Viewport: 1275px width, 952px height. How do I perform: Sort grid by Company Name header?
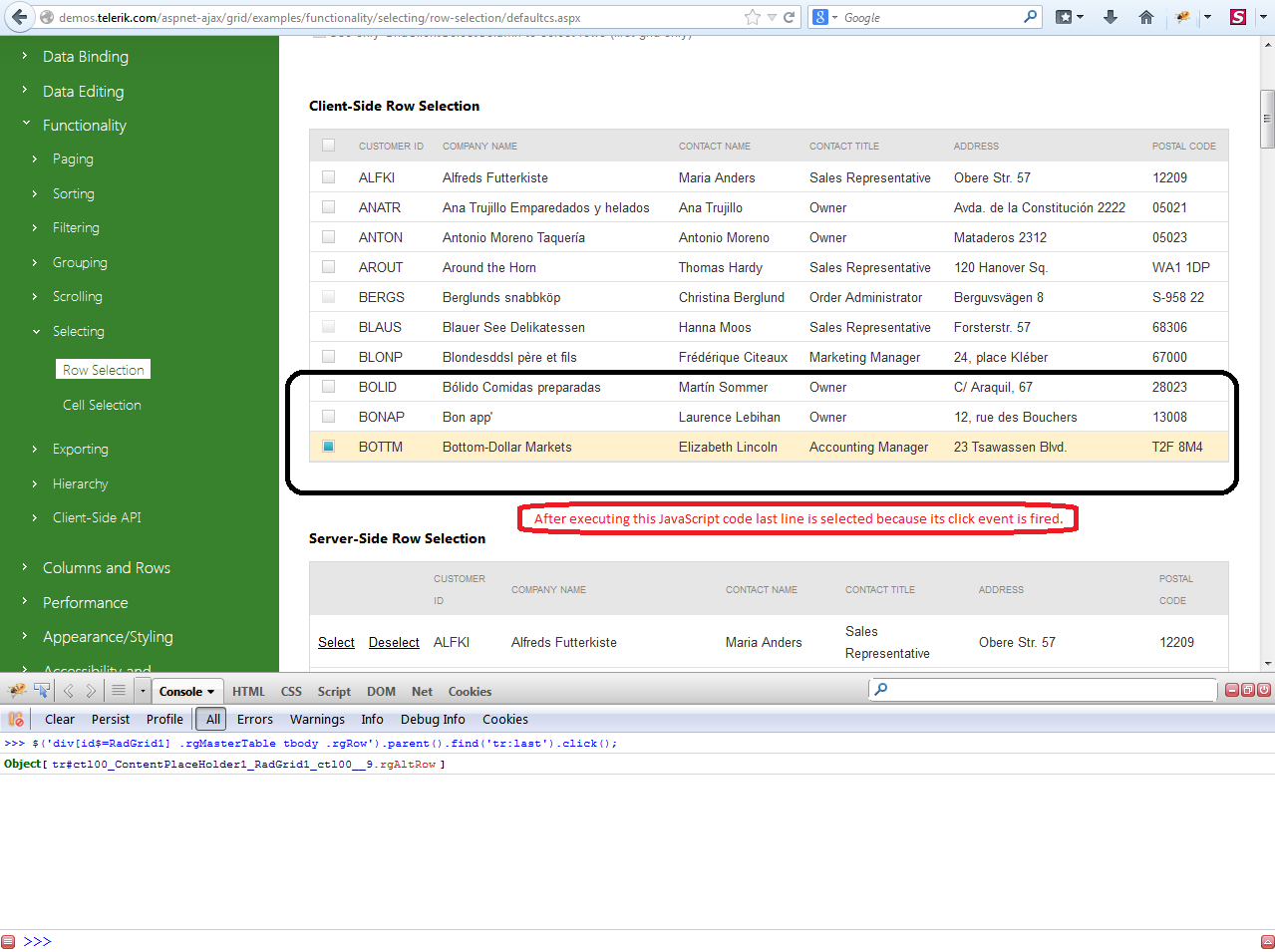[x=479, y=147]
